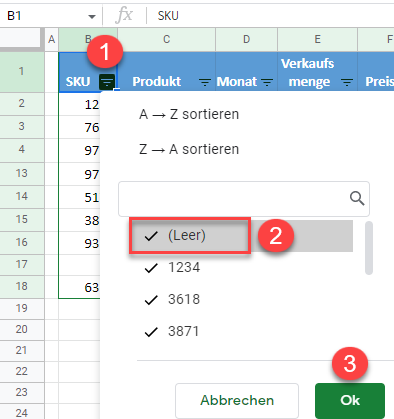Viewport: 394px width, 419px height.
Task: Click the fx formula icon
Action: [x=124, y=15]
